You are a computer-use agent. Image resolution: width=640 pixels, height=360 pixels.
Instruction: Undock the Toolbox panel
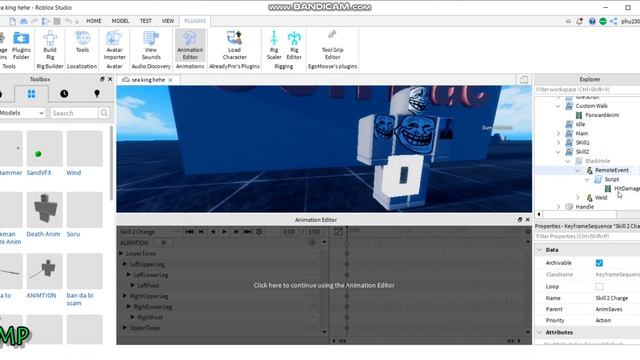[102, 79]
